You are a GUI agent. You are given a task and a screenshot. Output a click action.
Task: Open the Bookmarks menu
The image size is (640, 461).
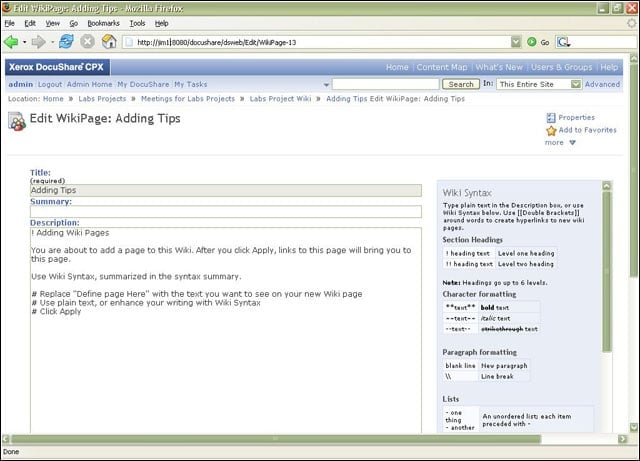click(x=103, y=23)
